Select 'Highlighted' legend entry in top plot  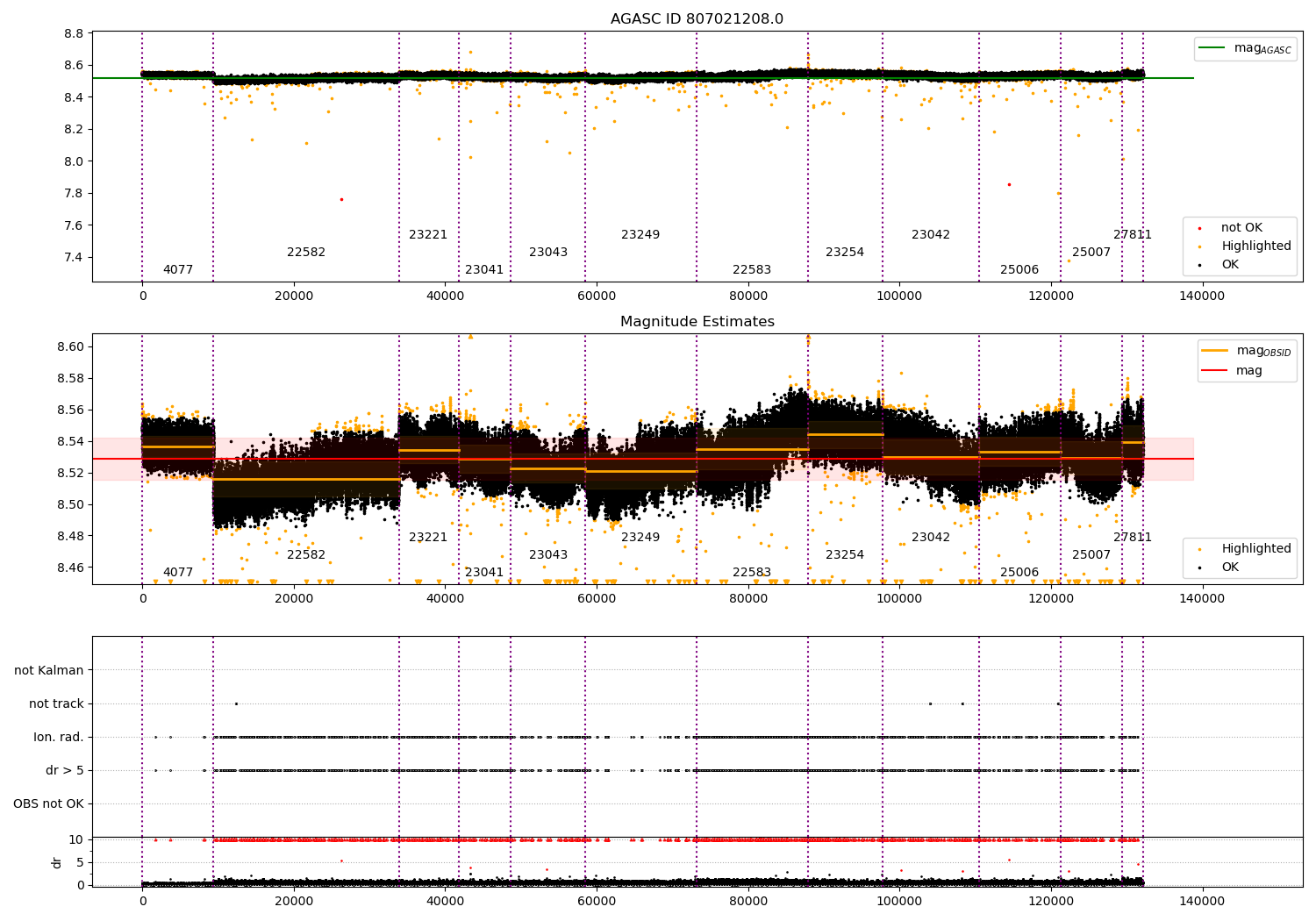pos(1256,246)
